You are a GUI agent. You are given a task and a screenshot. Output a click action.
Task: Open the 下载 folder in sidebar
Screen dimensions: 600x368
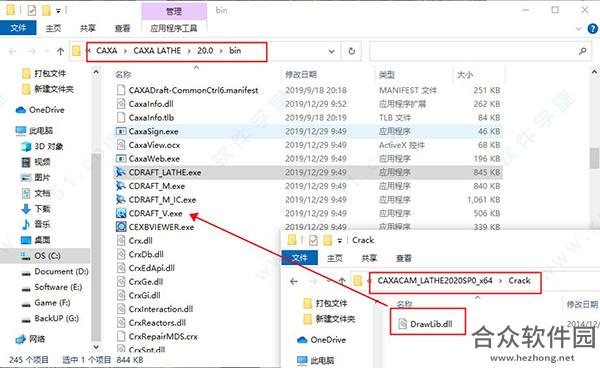point(42,209)
